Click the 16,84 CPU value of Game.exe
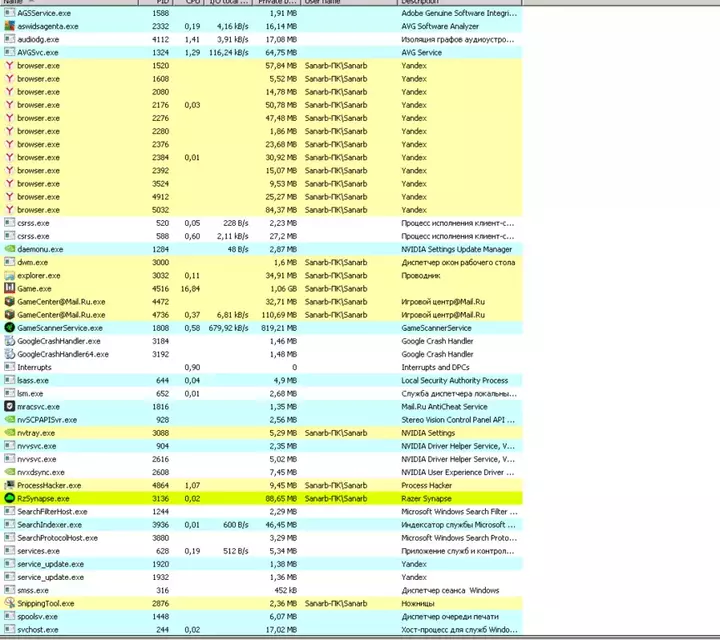This screenshot has width=720, height=640. point(190,289)
